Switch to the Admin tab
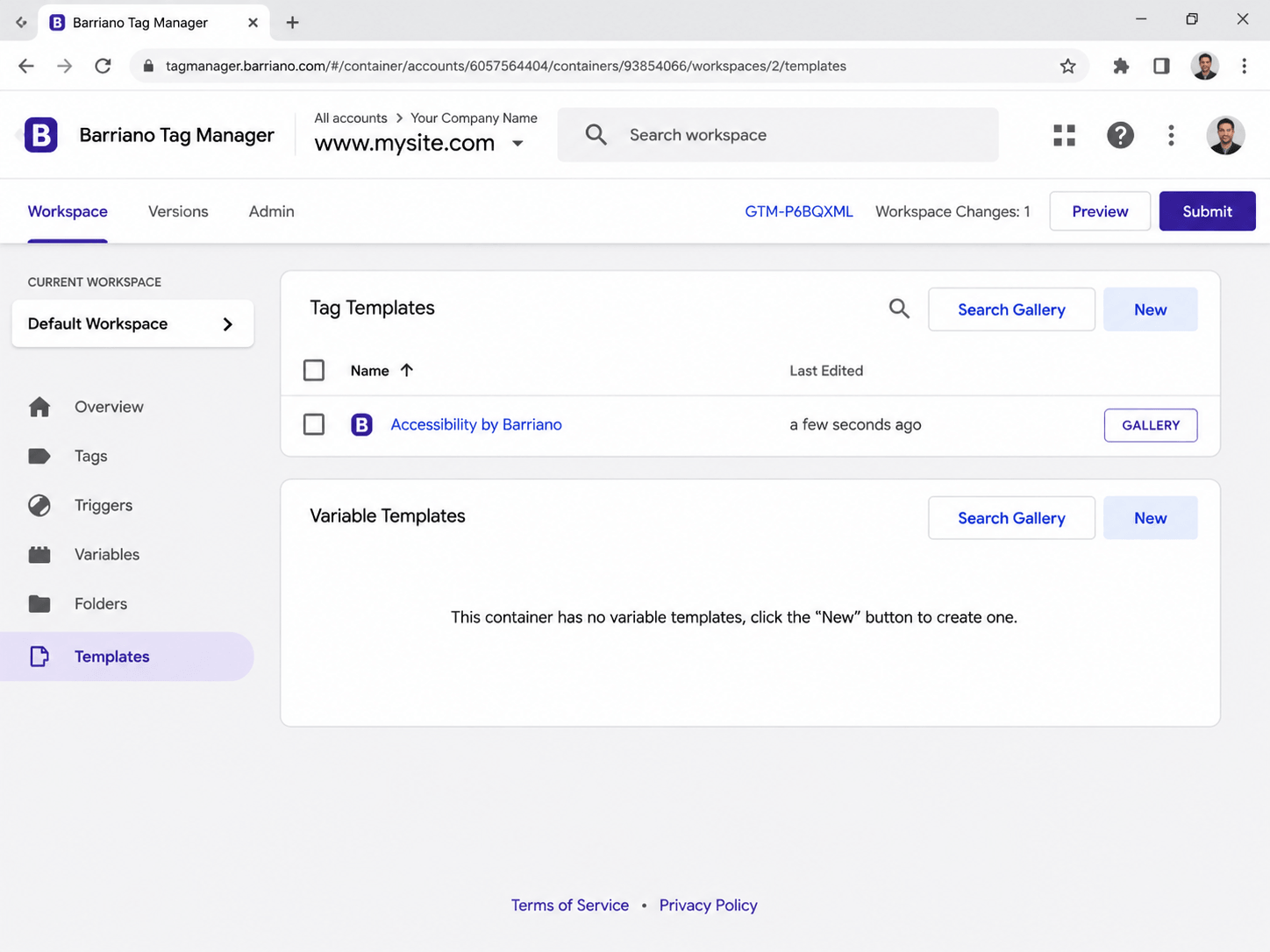 coord(271,211)
